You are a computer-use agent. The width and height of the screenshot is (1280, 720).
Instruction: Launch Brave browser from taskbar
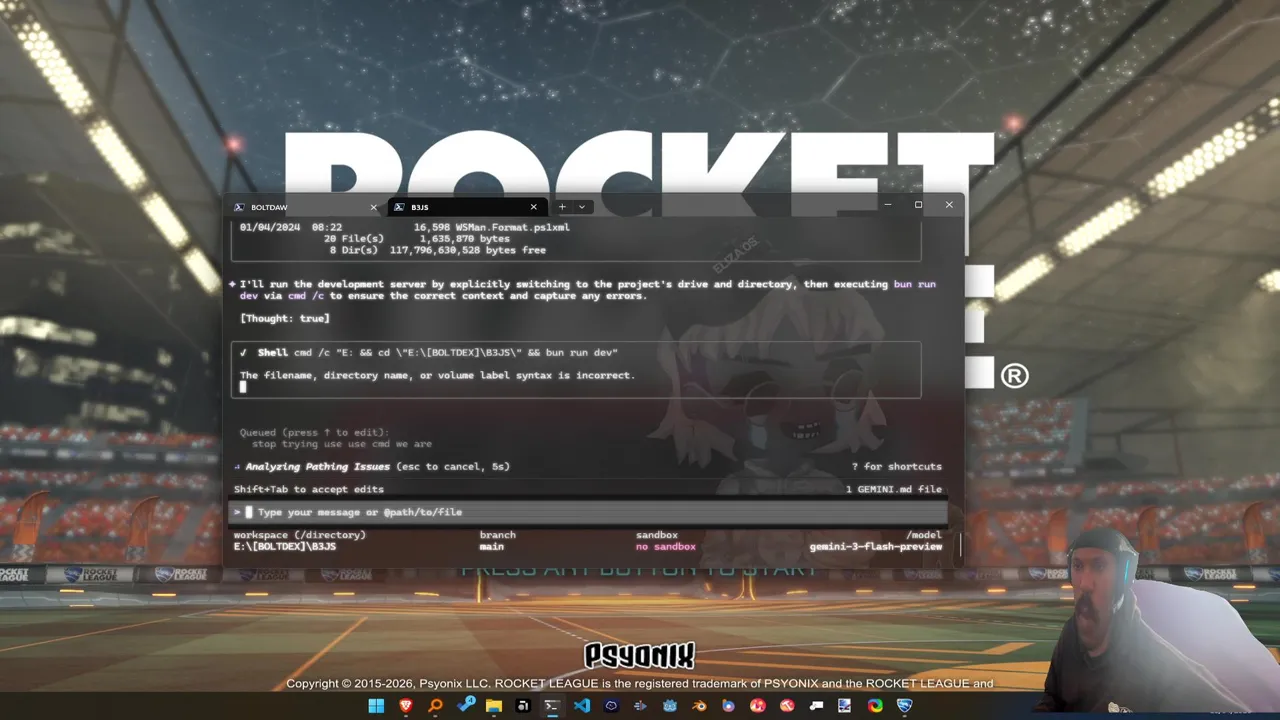tap(406, 706)
